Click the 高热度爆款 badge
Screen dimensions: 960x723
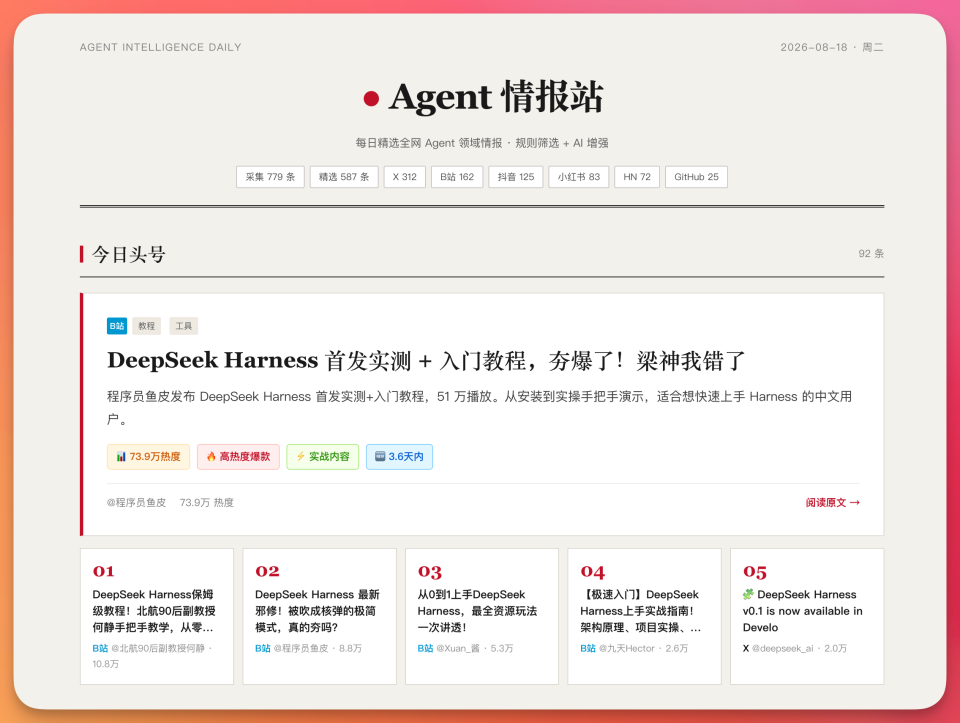tap(238, 457)
